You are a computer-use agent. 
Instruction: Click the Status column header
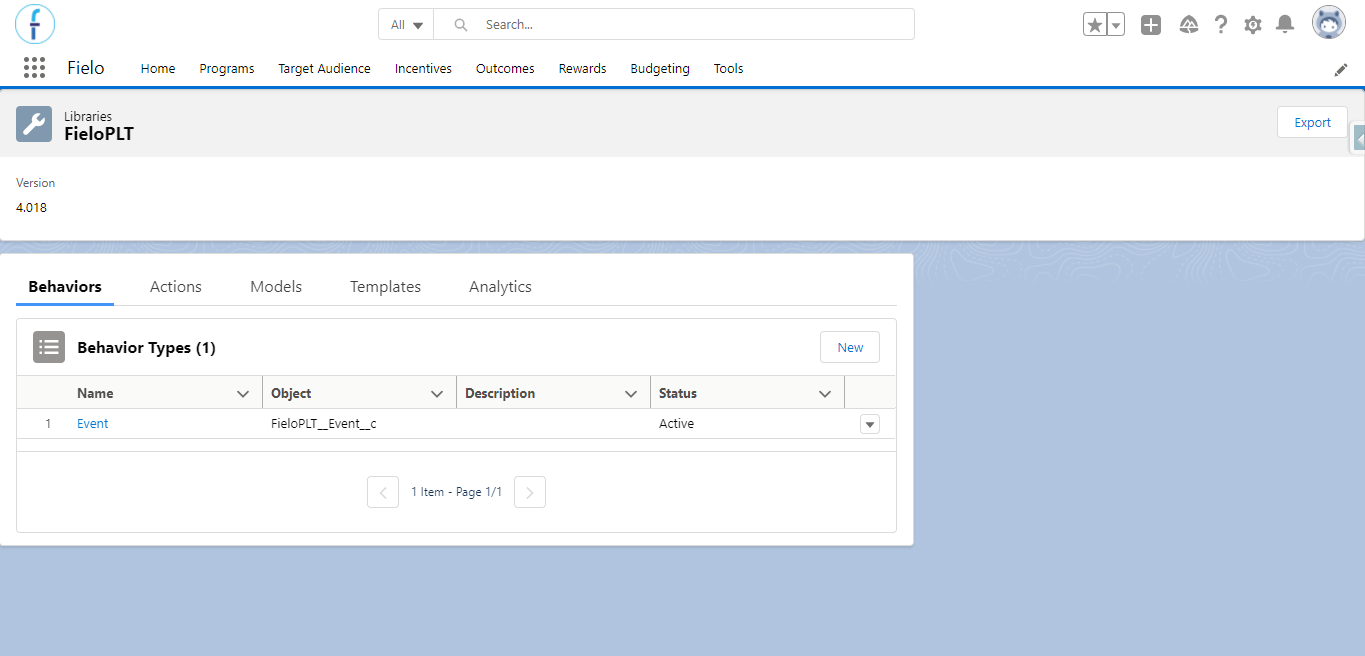(x=678, y=394)
